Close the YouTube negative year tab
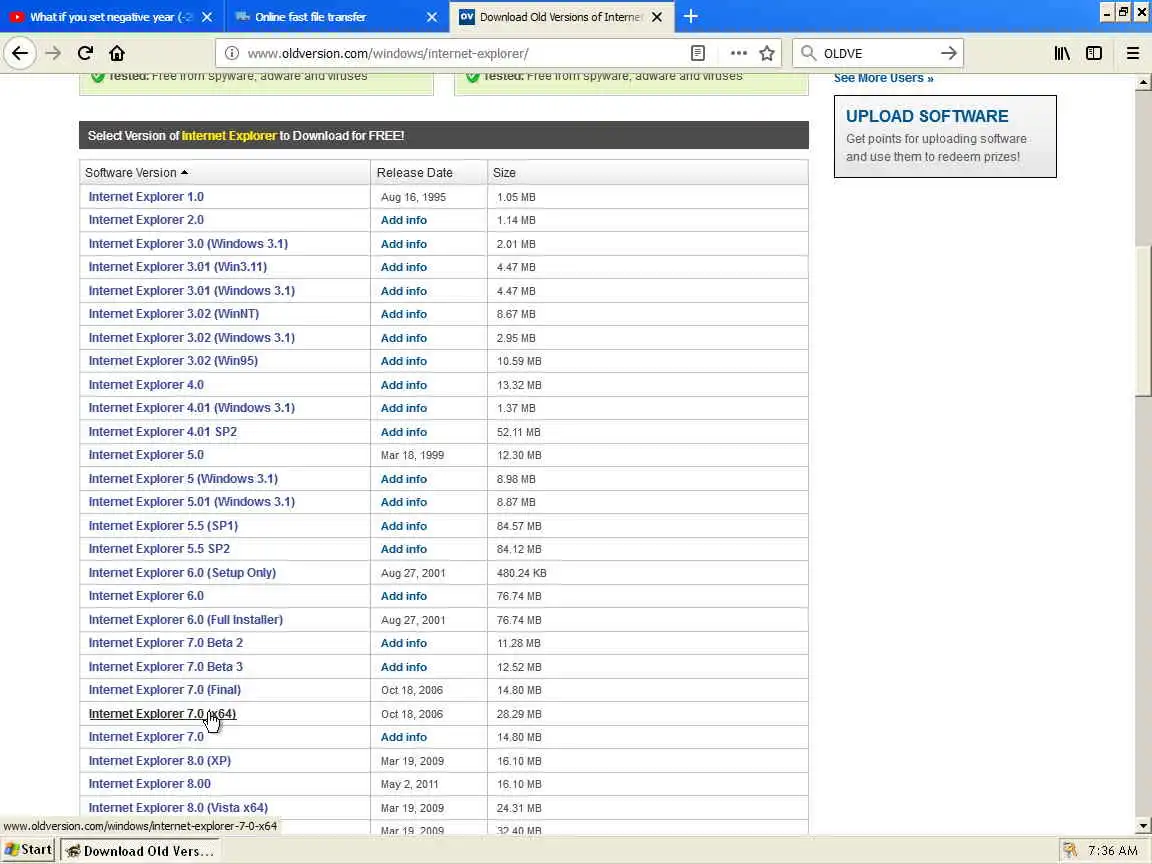Image resolution: width=1152 pixels, height=864 pixels. point(207,17)
